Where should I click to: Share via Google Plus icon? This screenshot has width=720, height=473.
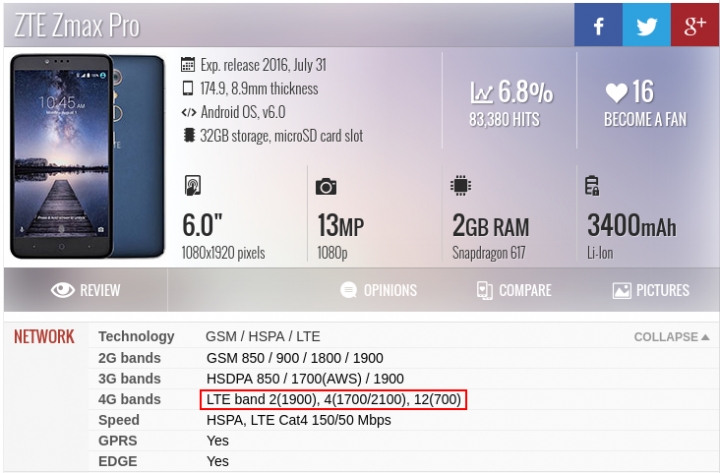tap(695, 25)
